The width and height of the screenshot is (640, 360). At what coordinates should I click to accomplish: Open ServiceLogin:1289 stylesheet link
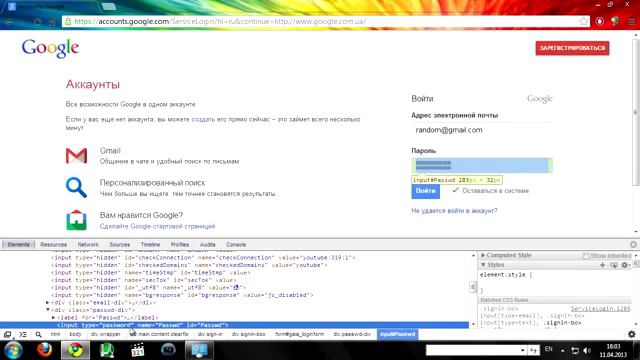[600, 309]
